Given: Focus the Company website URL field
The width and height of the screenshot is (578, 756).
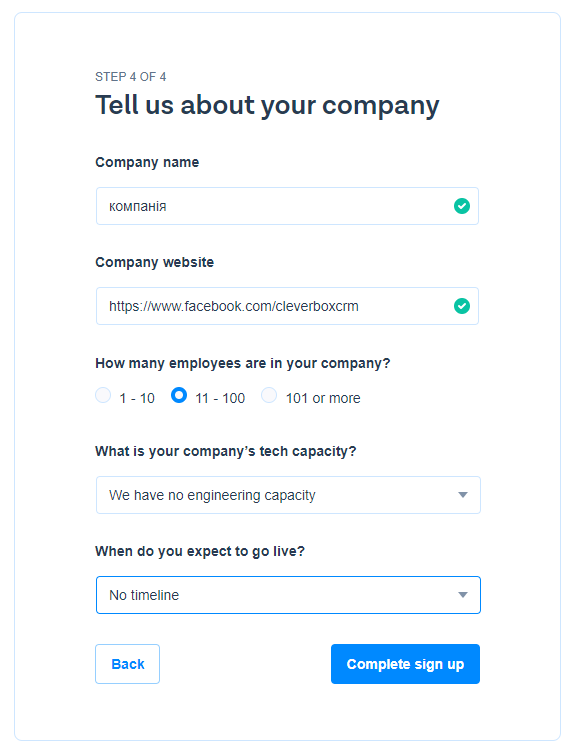Looking at the screenshot, I should pos(287,306).
